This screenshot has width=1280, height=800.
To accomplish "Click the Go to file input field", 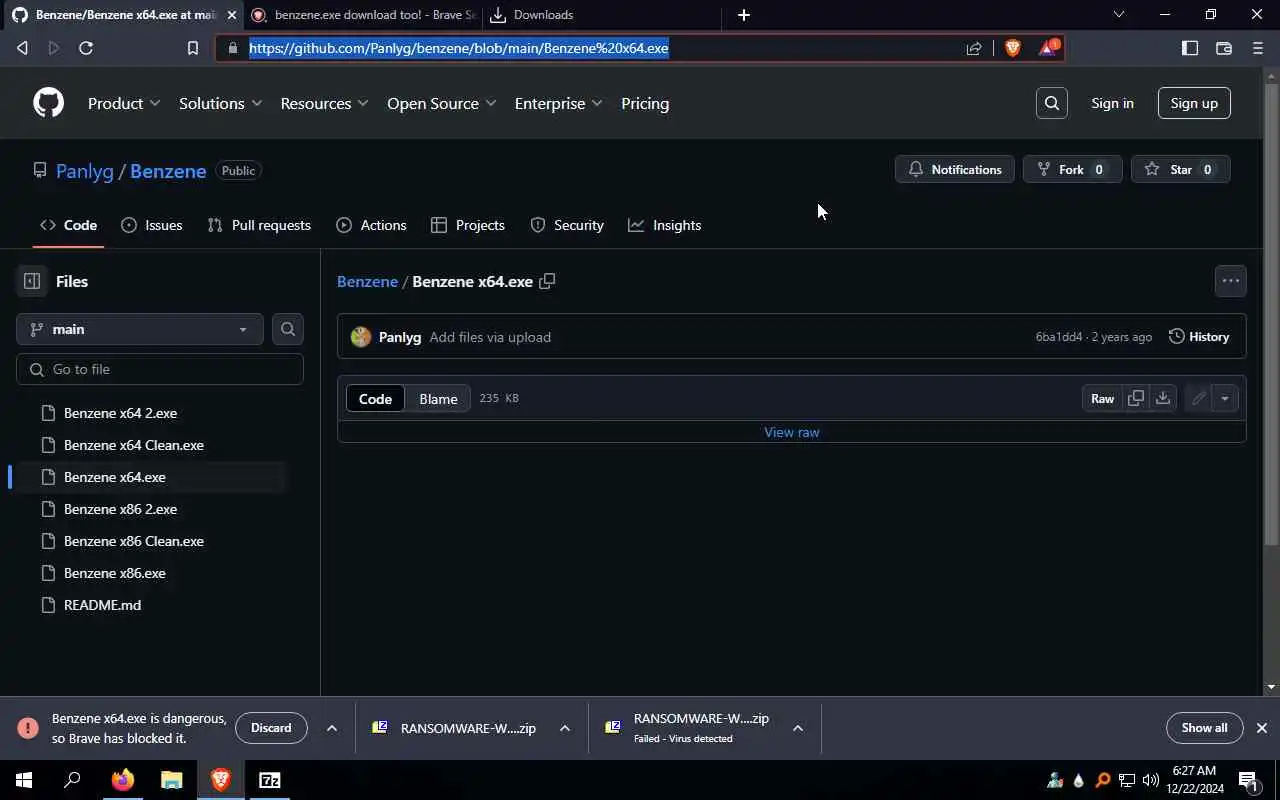I will pos(160,369).
